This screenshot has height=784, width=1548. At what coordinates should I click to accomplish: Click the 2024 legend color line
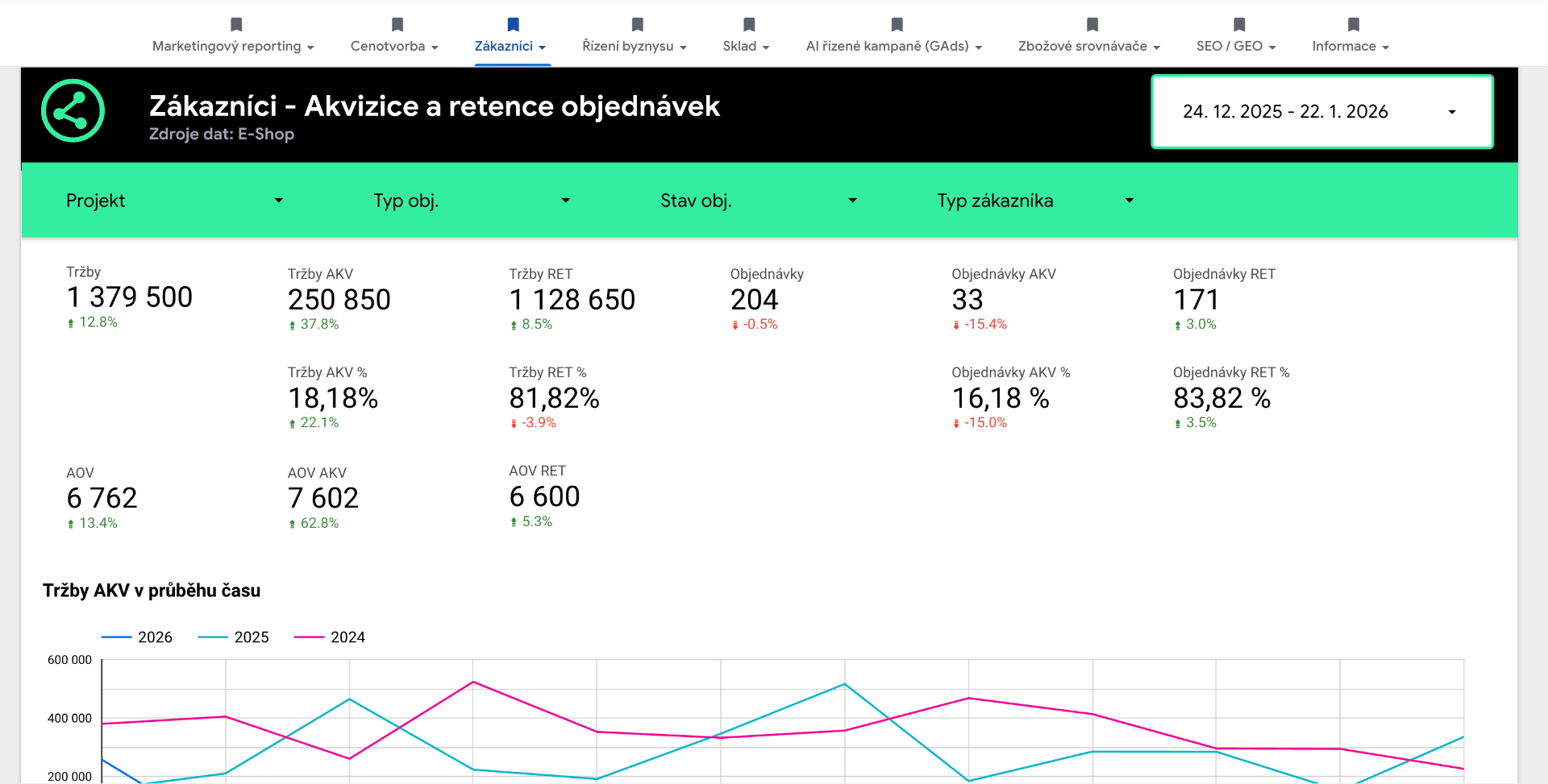(310, 637)
